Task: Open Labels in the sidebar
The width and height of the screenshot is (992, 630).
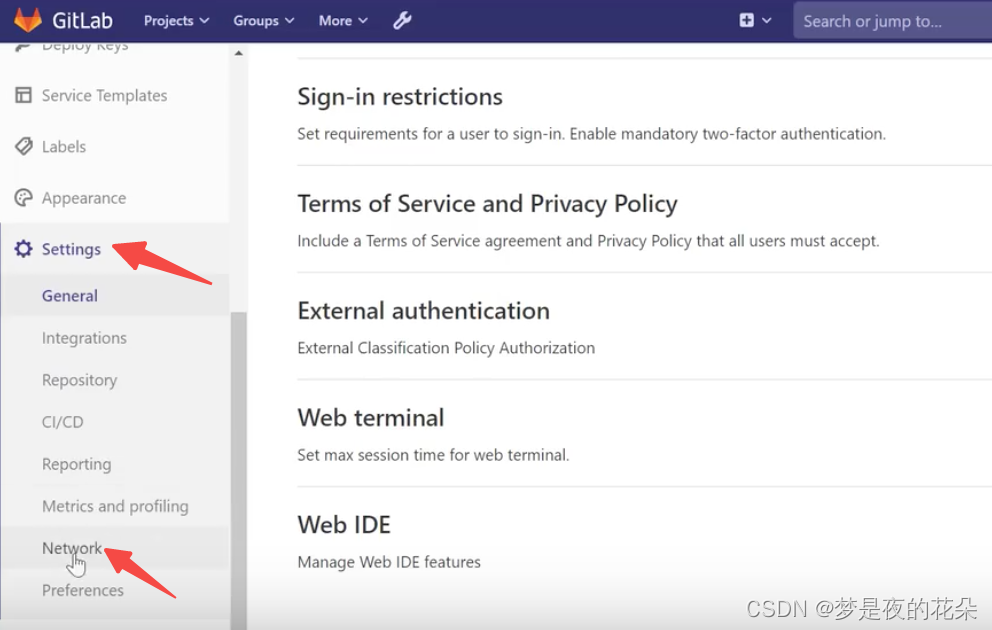Action: [64, 147]
